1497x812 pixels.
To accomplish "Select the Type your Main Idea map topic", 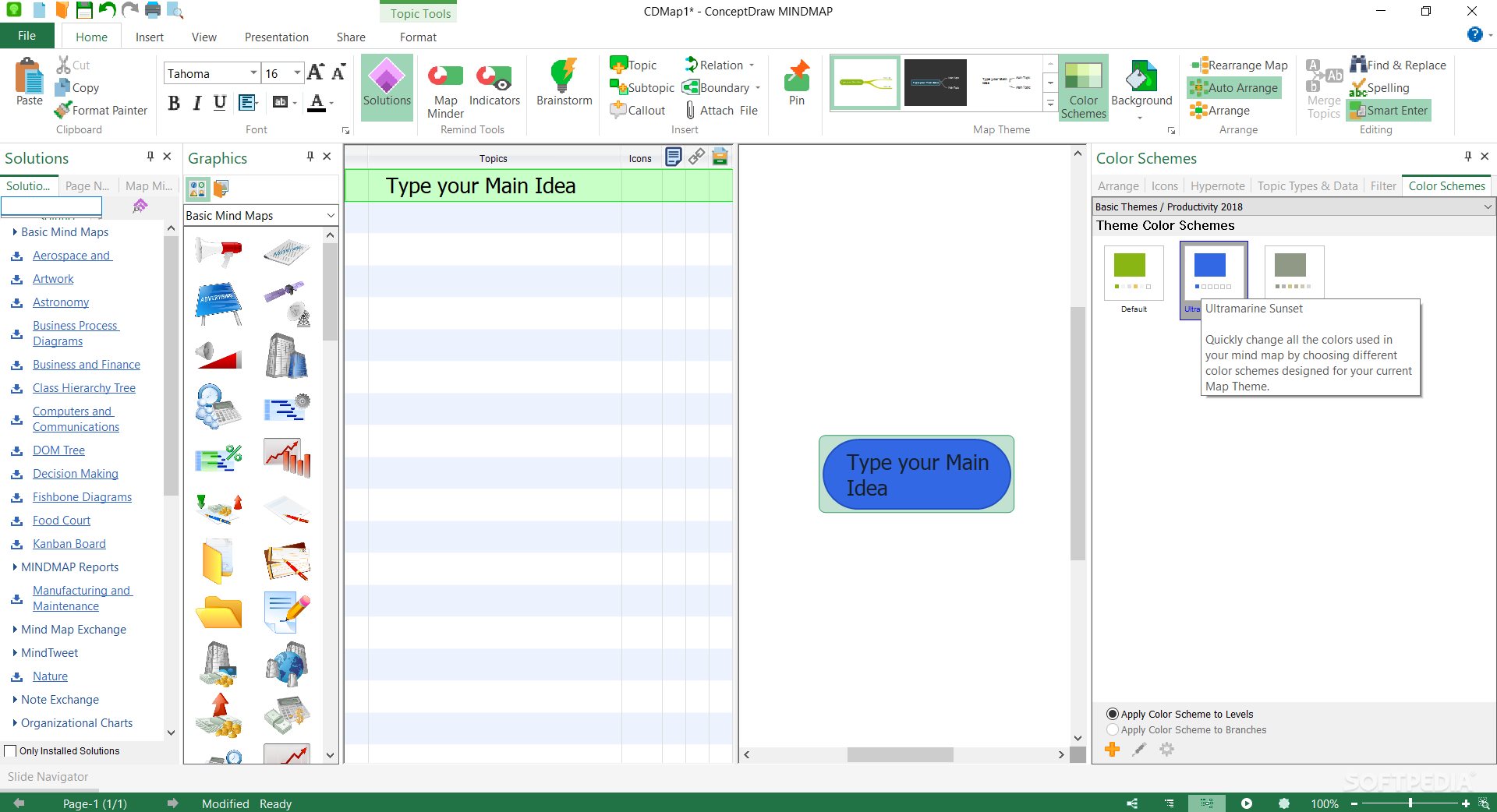I will (x=916, y=475).
